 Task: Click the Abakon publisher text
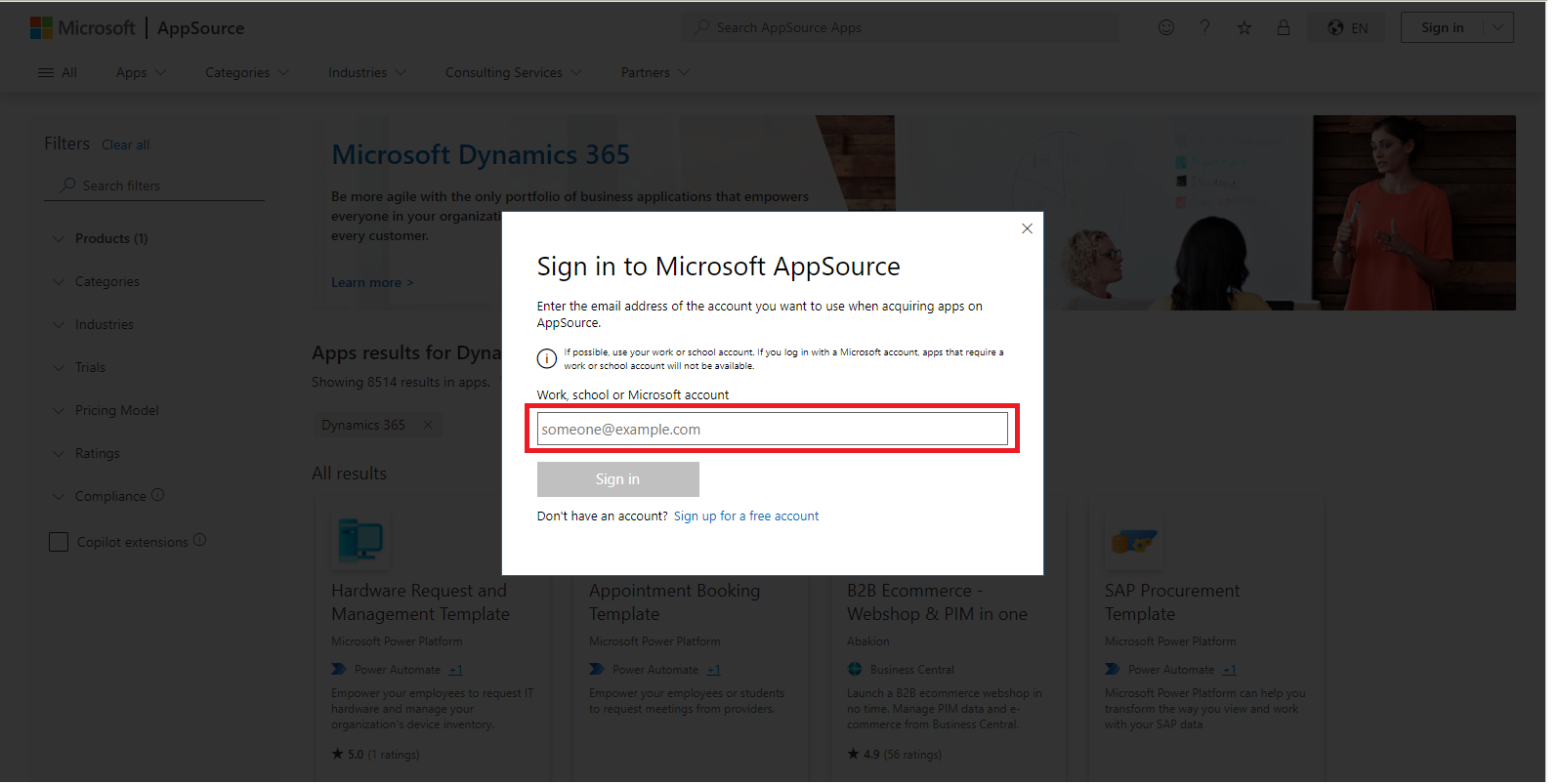[x=867, y=641]
